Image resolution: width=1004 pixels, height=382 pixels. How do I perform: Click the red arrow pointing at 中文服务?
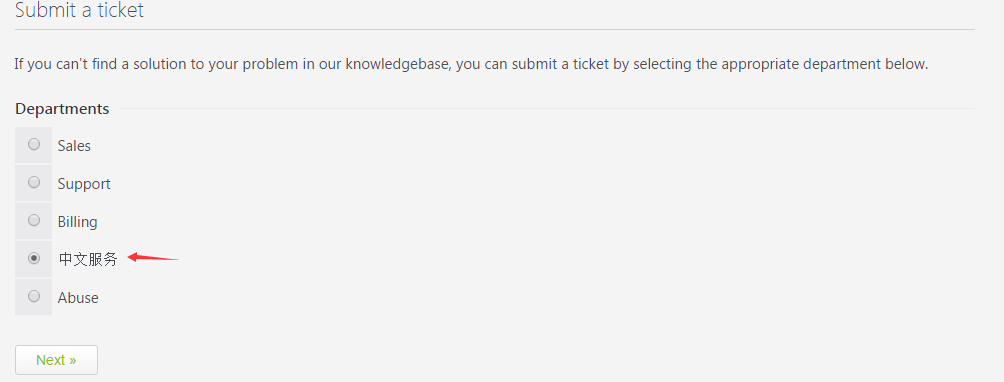pyautogui.click(x=153, y=257)
